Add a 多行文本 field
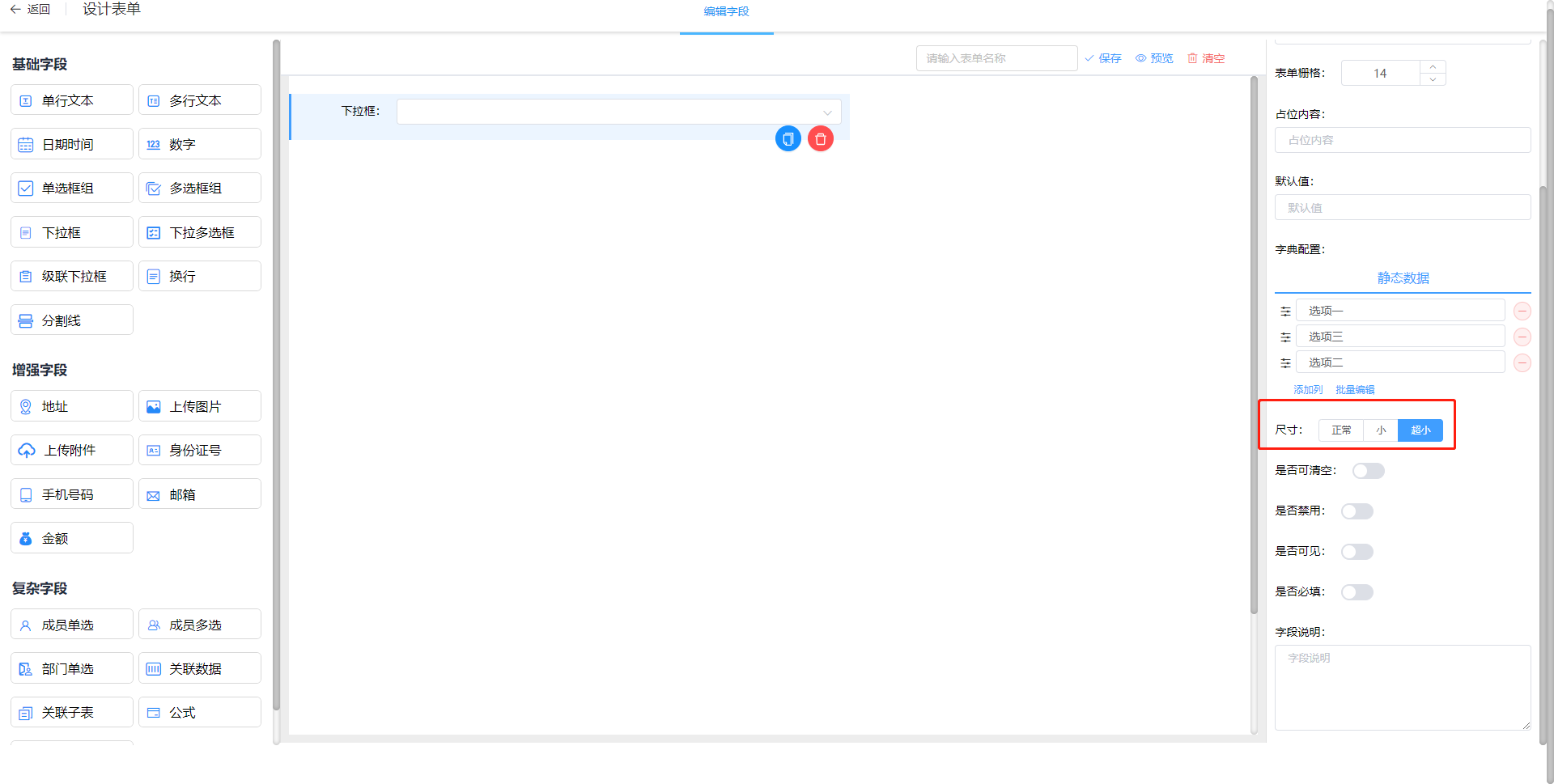The image size is (1554, 784). [200, 100]
